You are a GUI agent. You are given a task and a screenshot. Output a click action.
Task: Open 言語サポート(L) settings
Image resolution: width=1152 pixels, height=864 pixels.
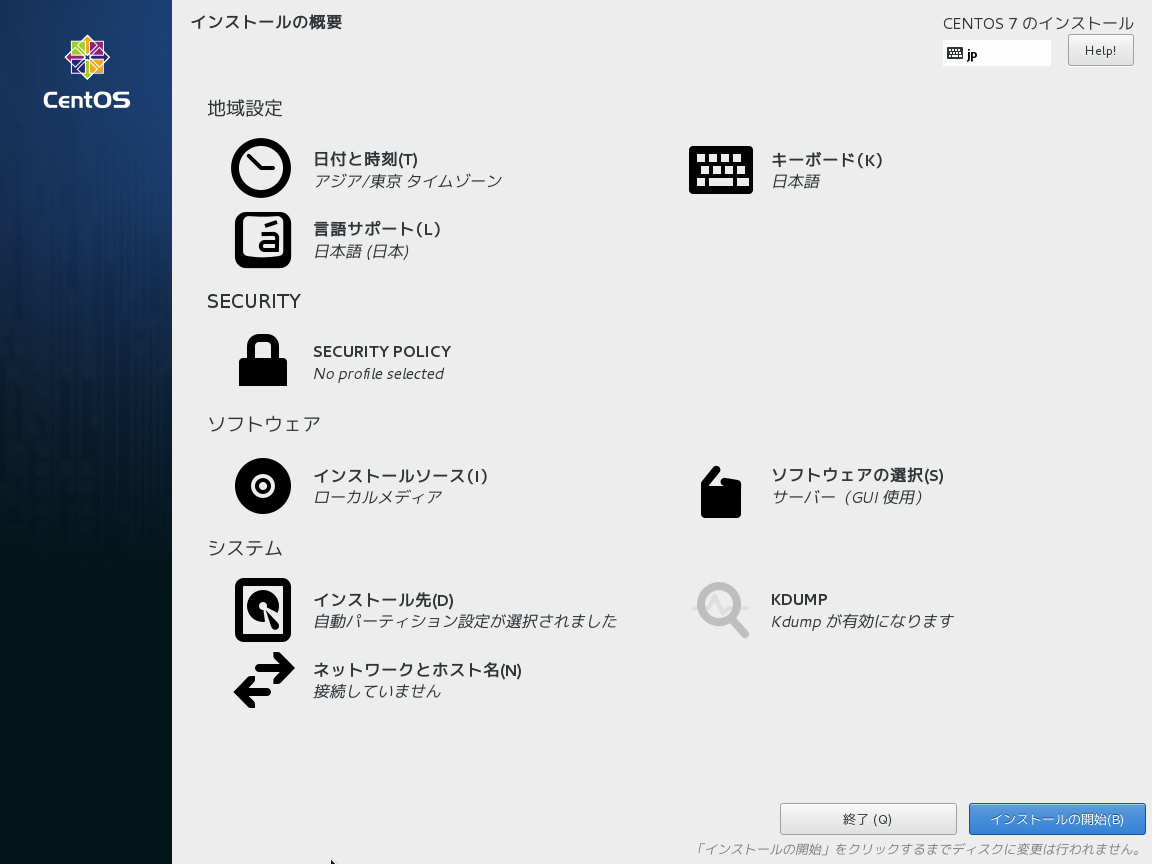click(x=377, y=229)
